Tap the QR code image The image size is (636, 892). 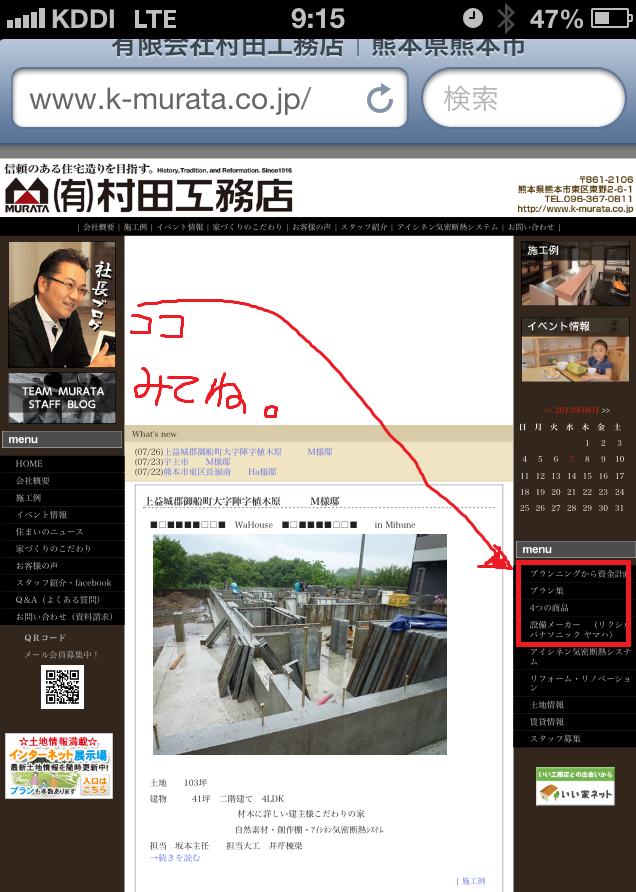[x=62, y=688]
